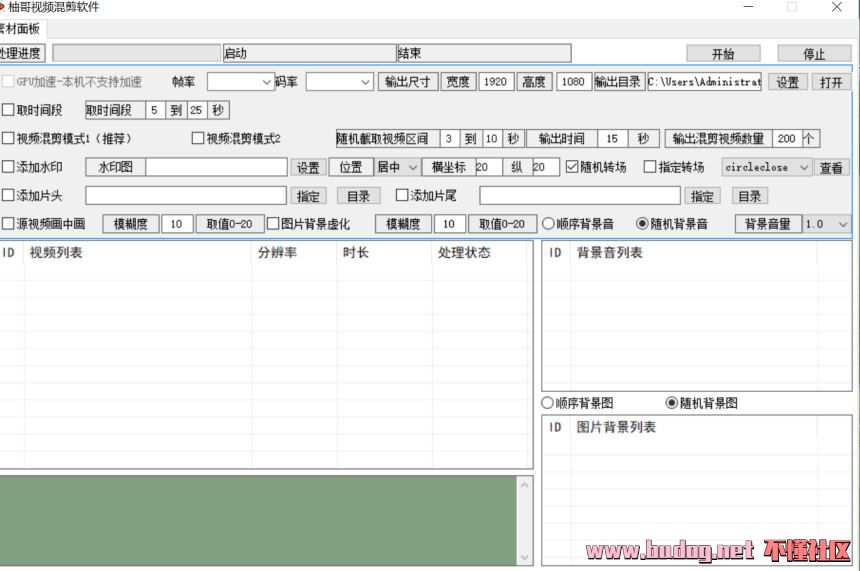Click the 目录 button beside 添加片头
This screenshot has height=571, width=860.
(357, 196)
